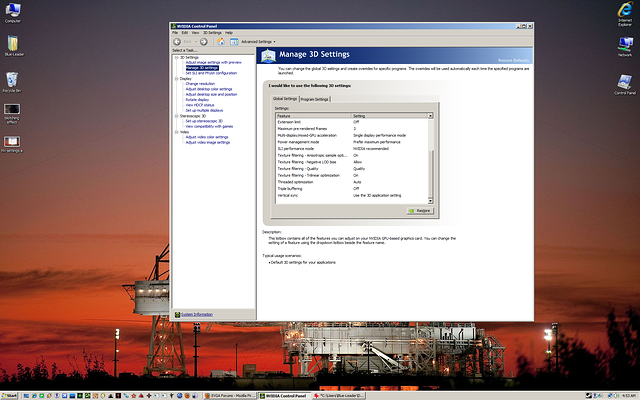Screen dimensions: 640x400
Task: Open the 3D Settings menu
Action: pos(212,33)
